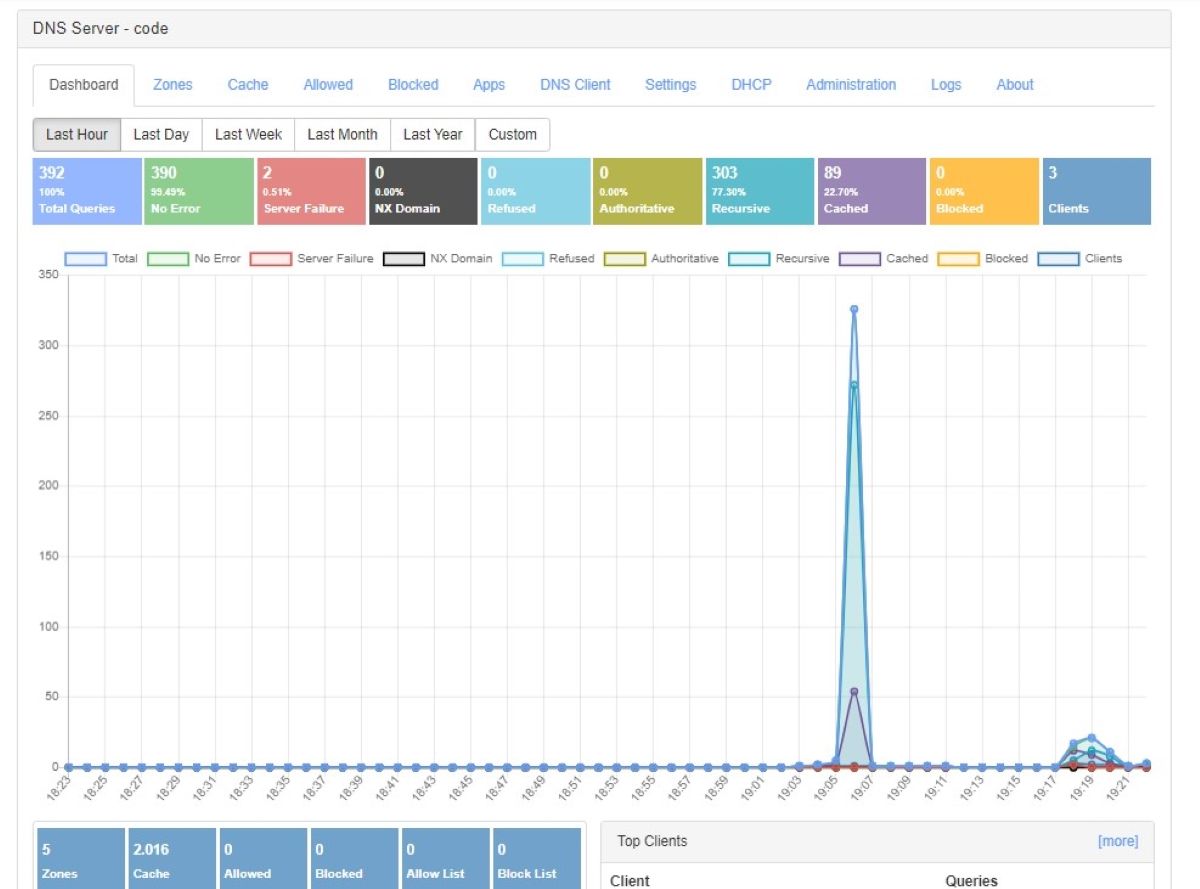Toggle Recursive series in legend
This screenshot has width=1200, height=889.
[x=779, y=259]
